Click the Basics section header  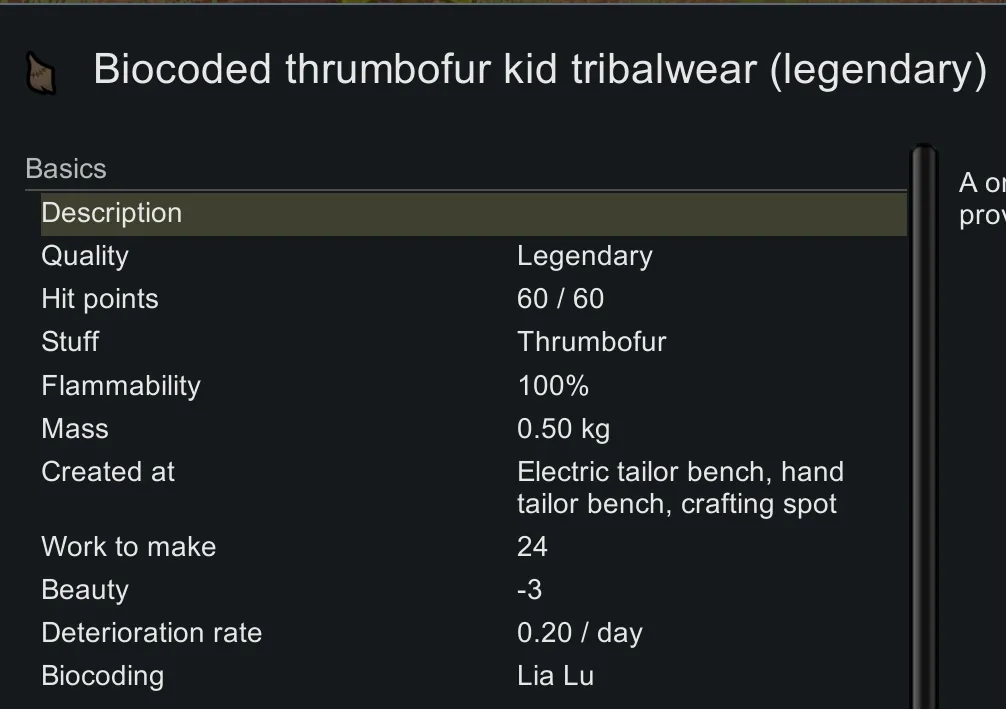pyautogui.click(x=66, y=169)
